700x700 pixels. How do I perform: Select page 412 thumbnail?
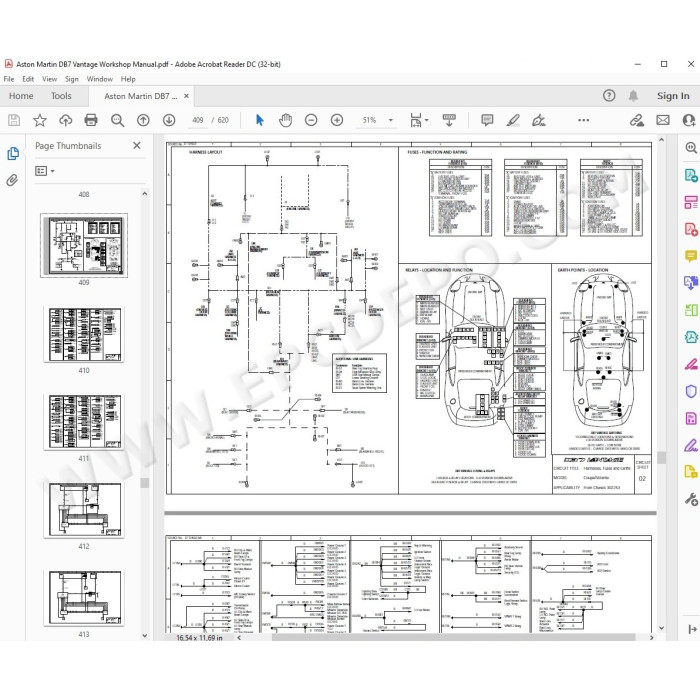[84, 510]
